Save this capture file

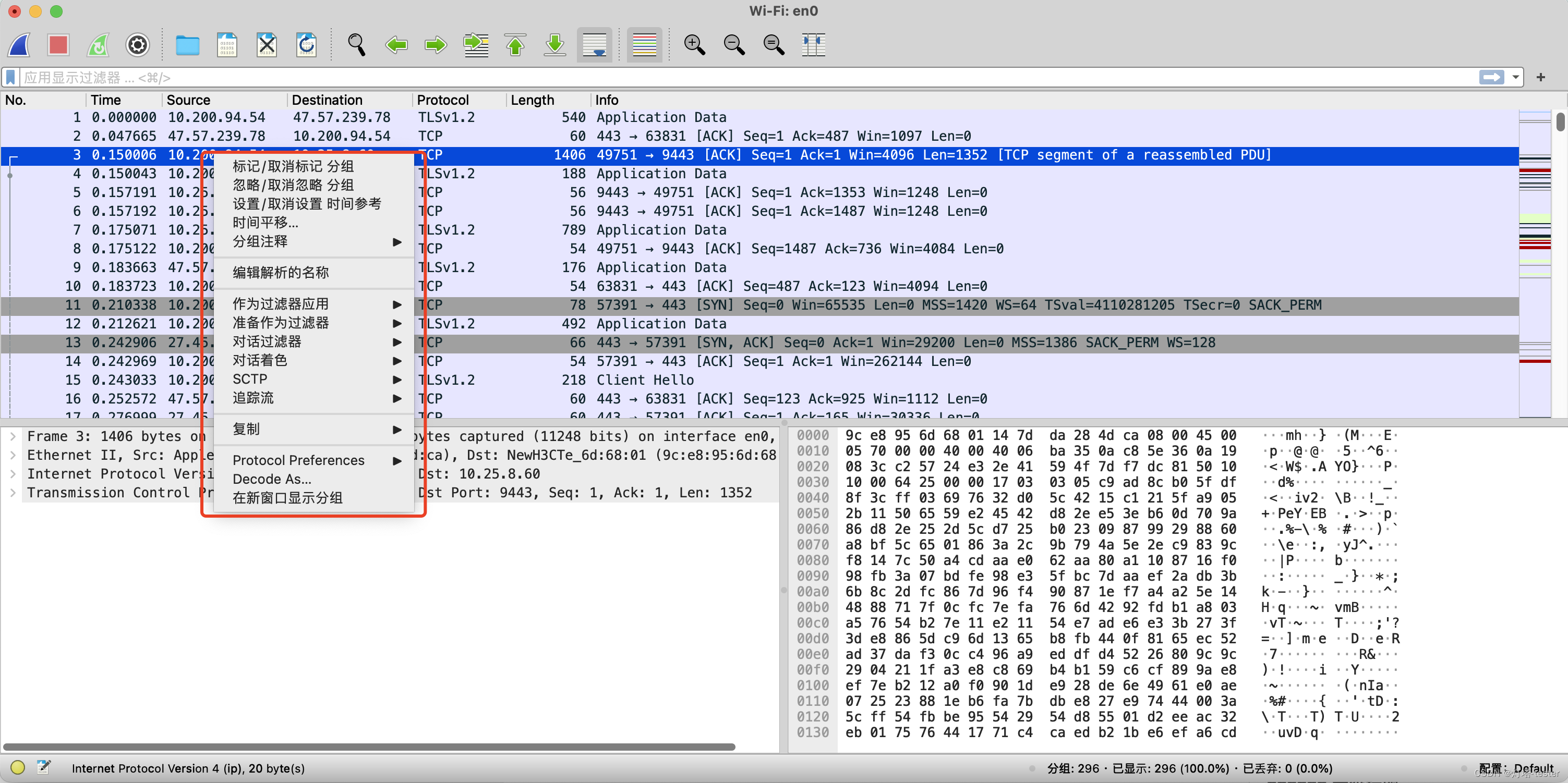coord(227,44)
